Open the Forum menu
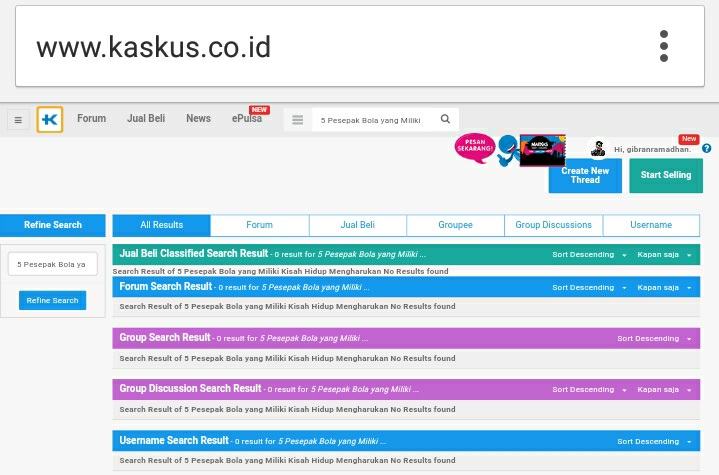The height and width of the screenshot is (475, 719). click(91, 118)
